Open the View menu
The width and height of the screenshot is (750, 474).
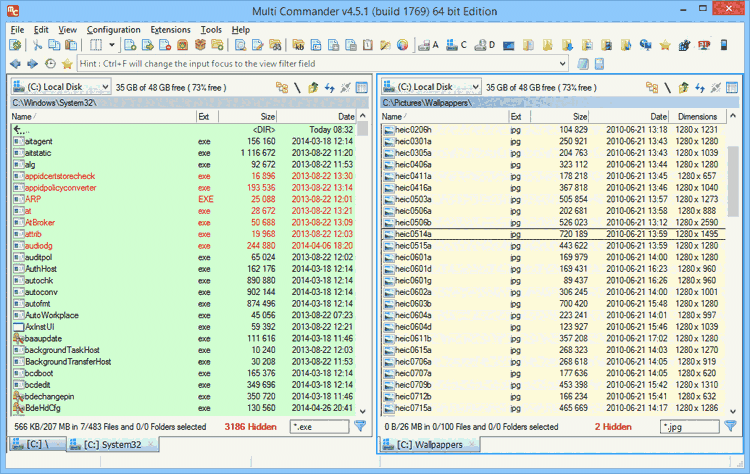(x=67, y=30)
